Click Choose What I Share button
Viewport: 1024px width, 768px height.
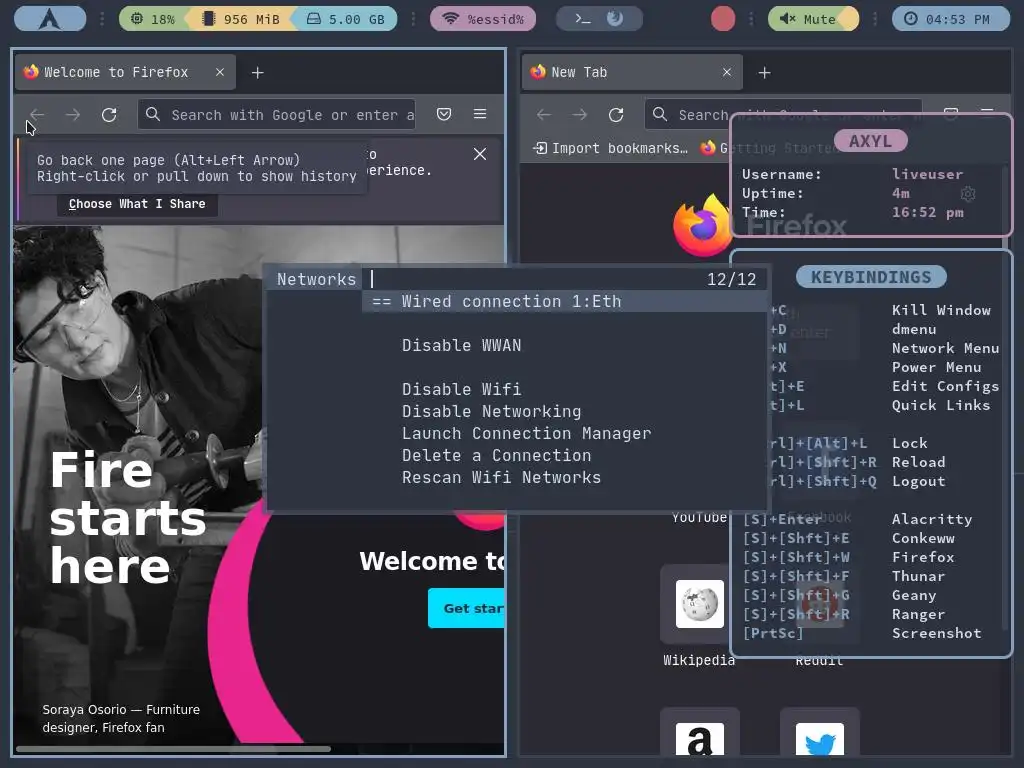pos(137,204)
